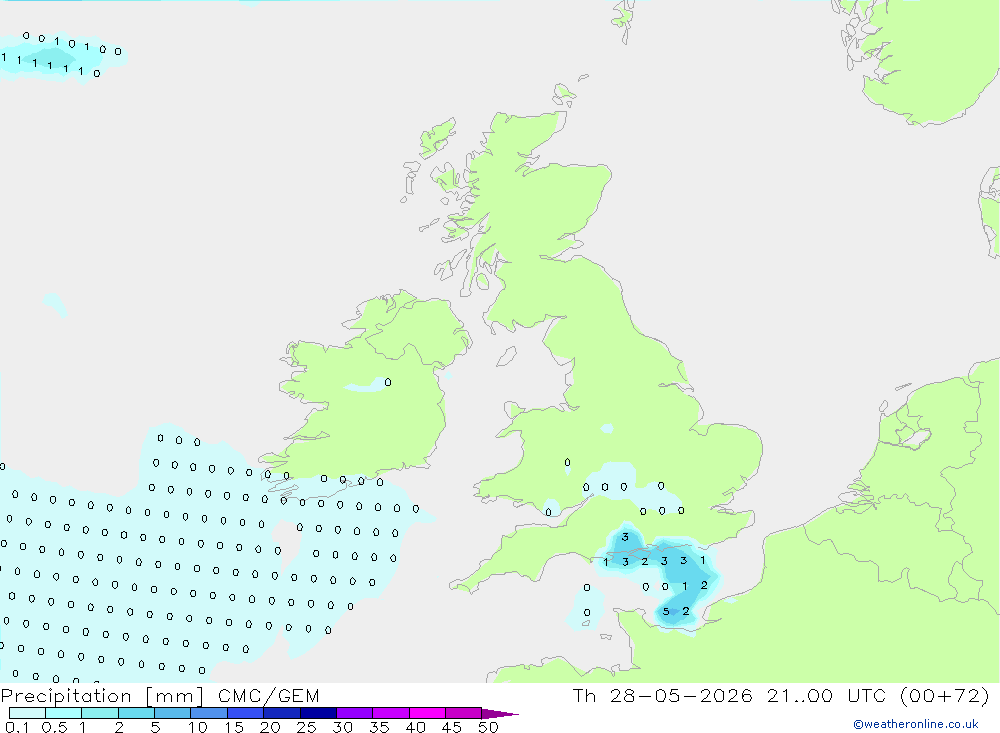Select the 20–25 mm legend color swatch
The width and height of the screenshot is (1000, 733).
click(281, 713)
